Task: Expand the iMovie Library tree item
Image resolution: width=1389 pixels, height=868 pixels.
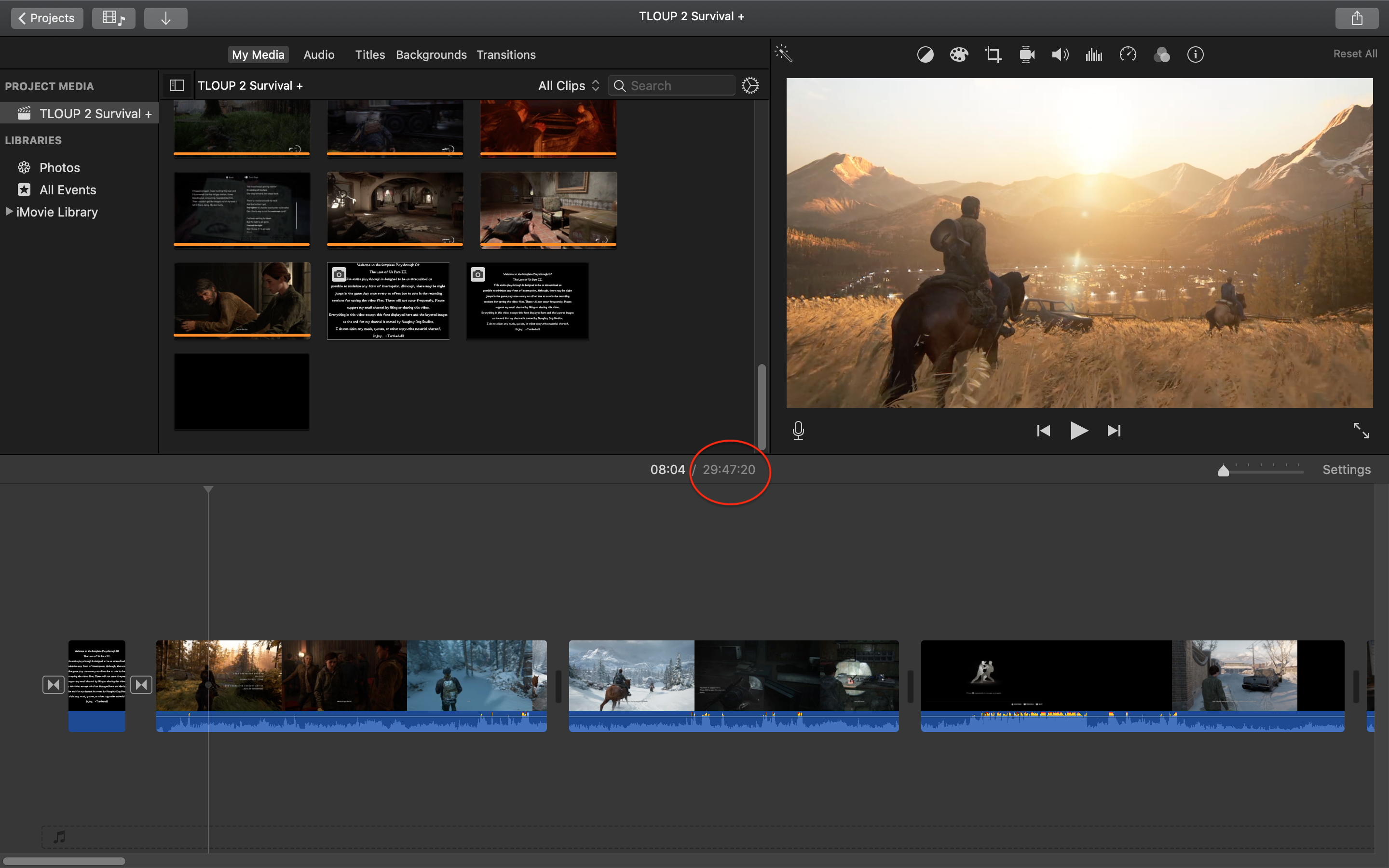Action: pos(9,212)
